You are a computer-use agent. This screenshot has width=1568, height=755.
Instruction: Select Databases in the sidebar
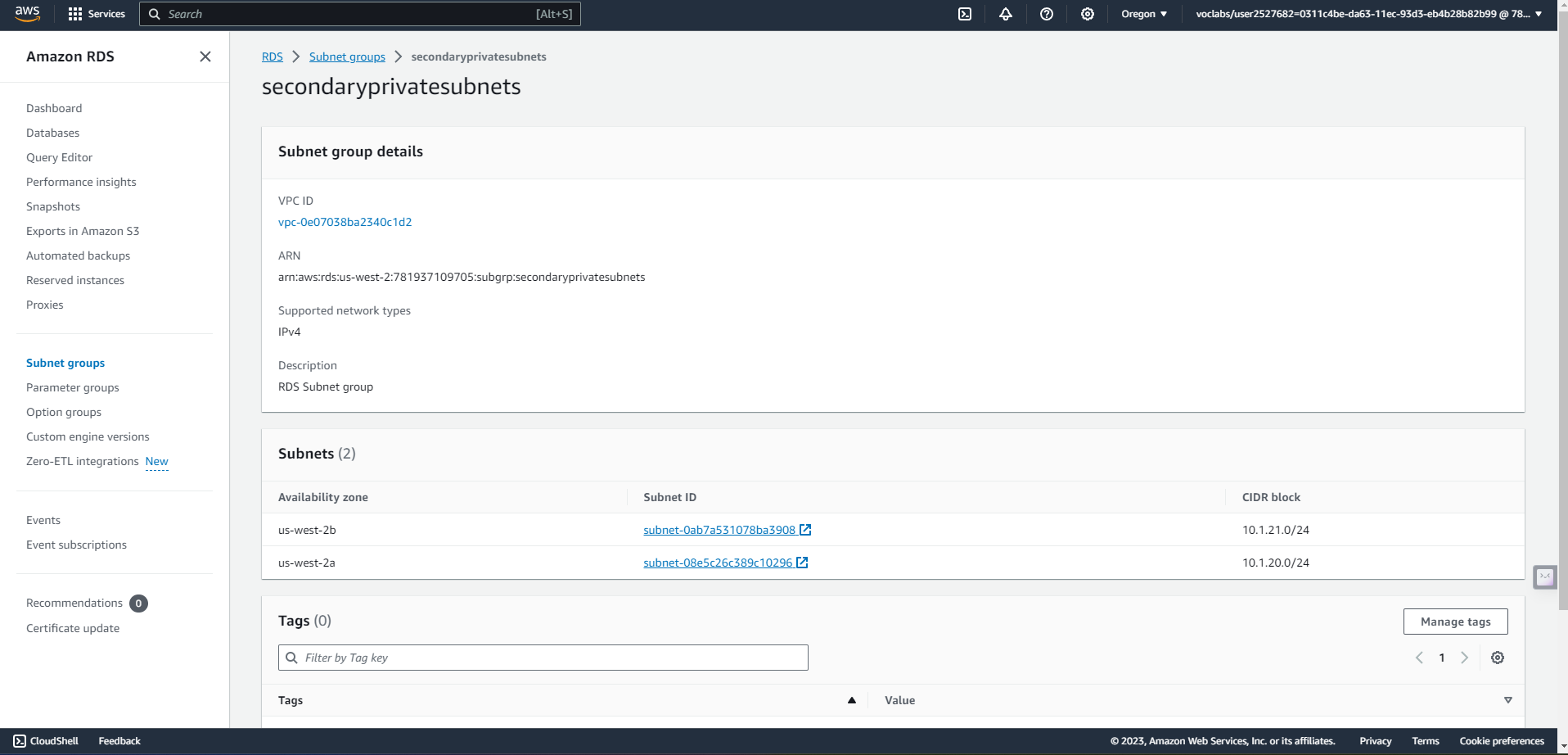tap(52, 133)
